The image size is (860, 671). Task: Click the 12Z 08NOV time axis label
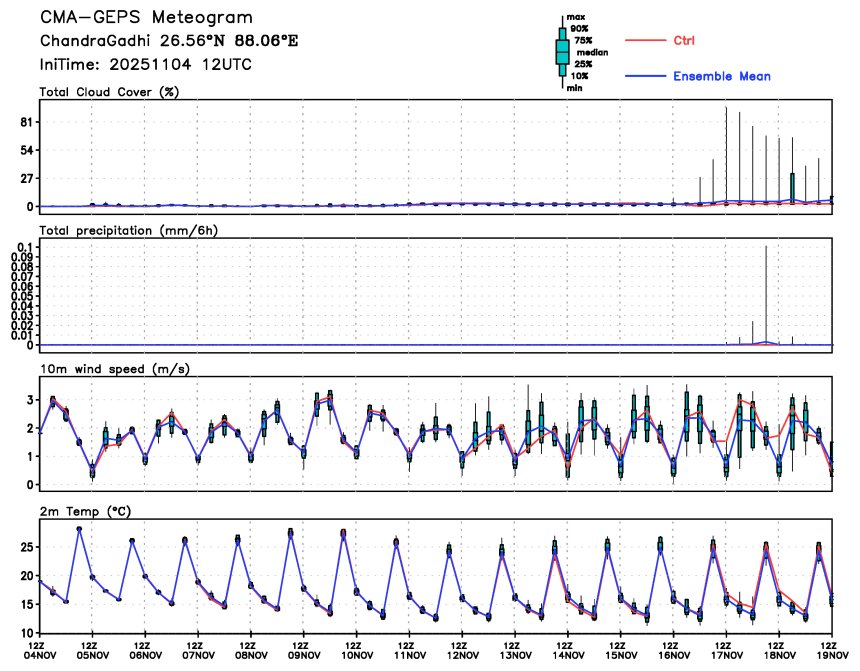[x=251, y=651]
